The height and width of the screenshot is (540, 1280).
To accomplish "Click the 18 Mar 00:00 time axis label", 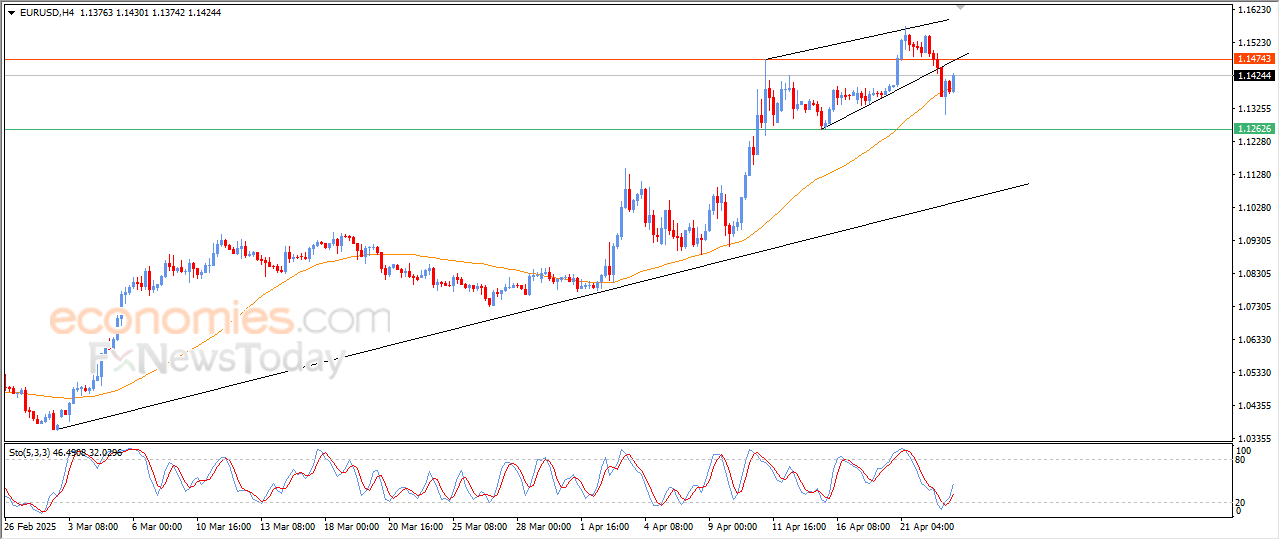I will coord(350,525).
